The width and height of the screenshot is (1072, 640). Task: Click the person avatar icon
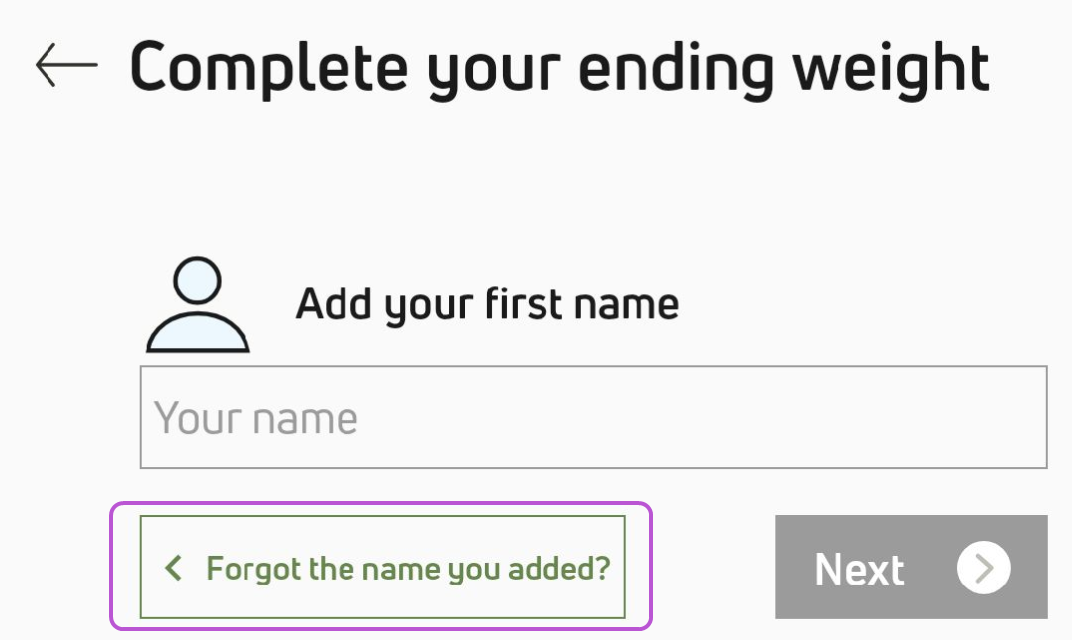198,304
